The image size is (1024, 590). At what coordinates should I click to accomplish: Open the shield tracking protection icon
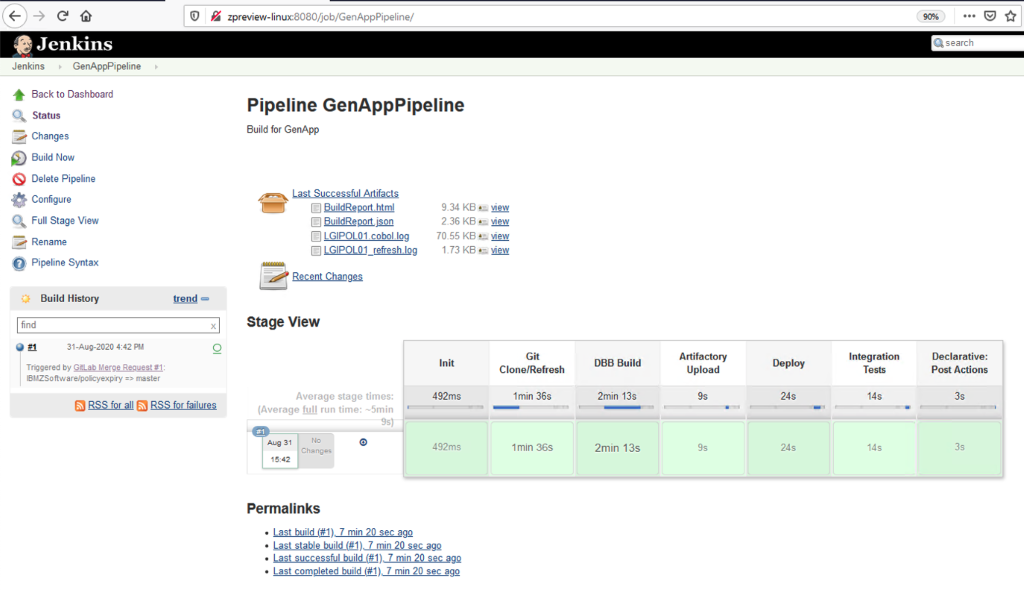click(x=195, y=16)
